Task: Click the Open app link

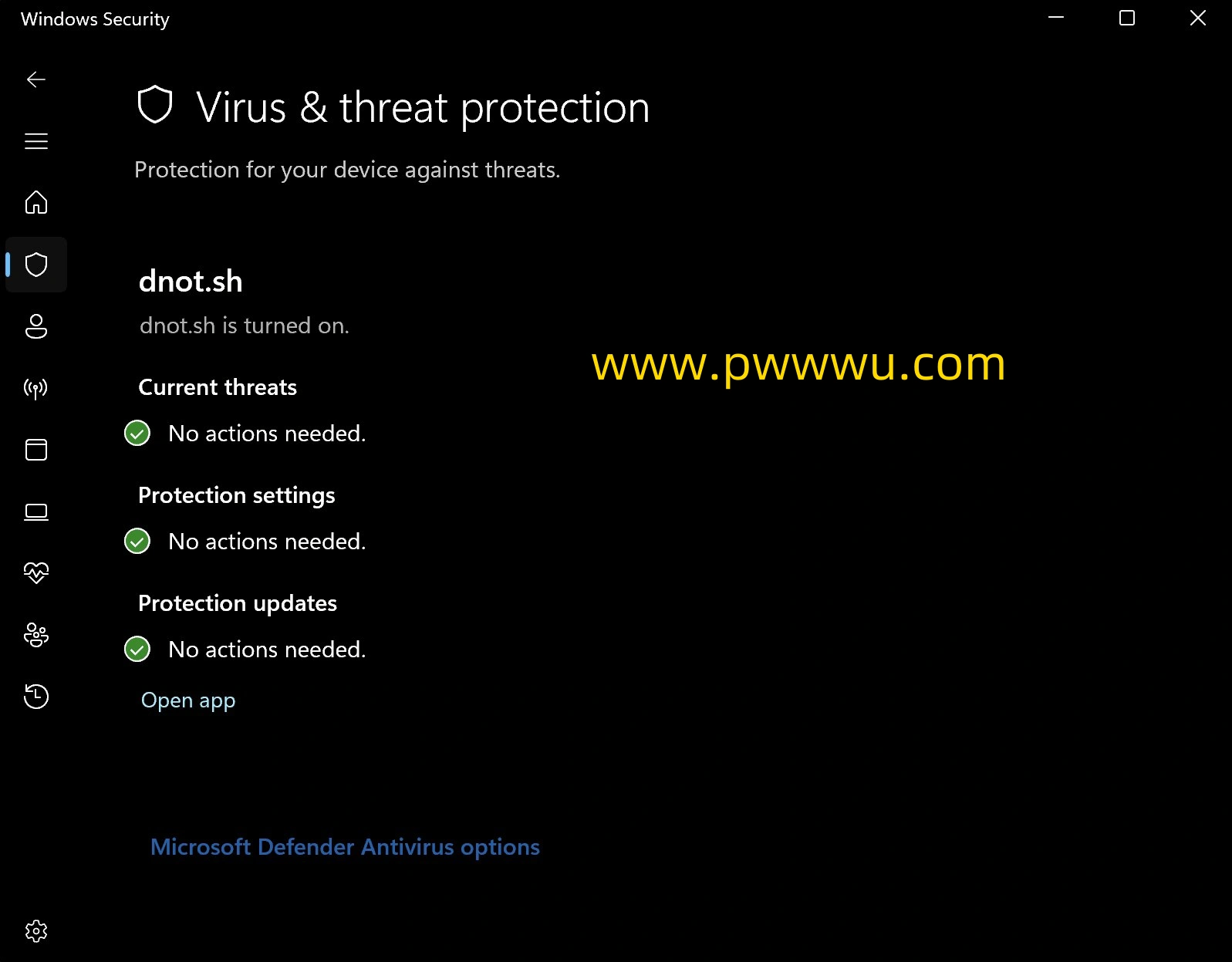Action: [188, 700]
